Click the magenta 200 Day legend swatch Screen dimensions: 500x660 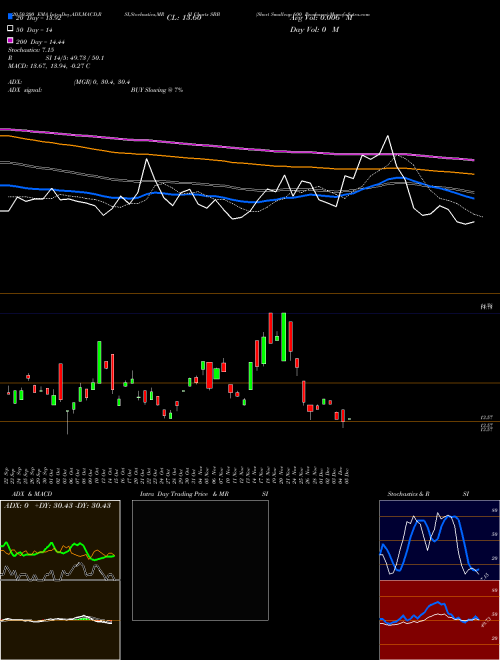(10, 40)
